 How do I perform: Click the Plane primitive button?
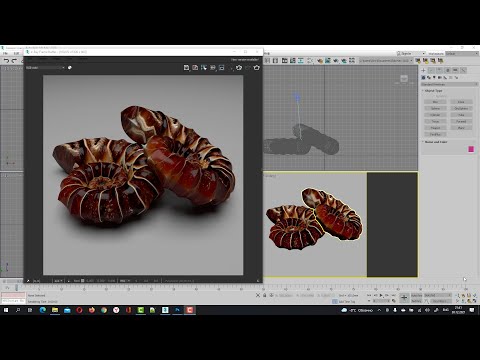(461, 128)
